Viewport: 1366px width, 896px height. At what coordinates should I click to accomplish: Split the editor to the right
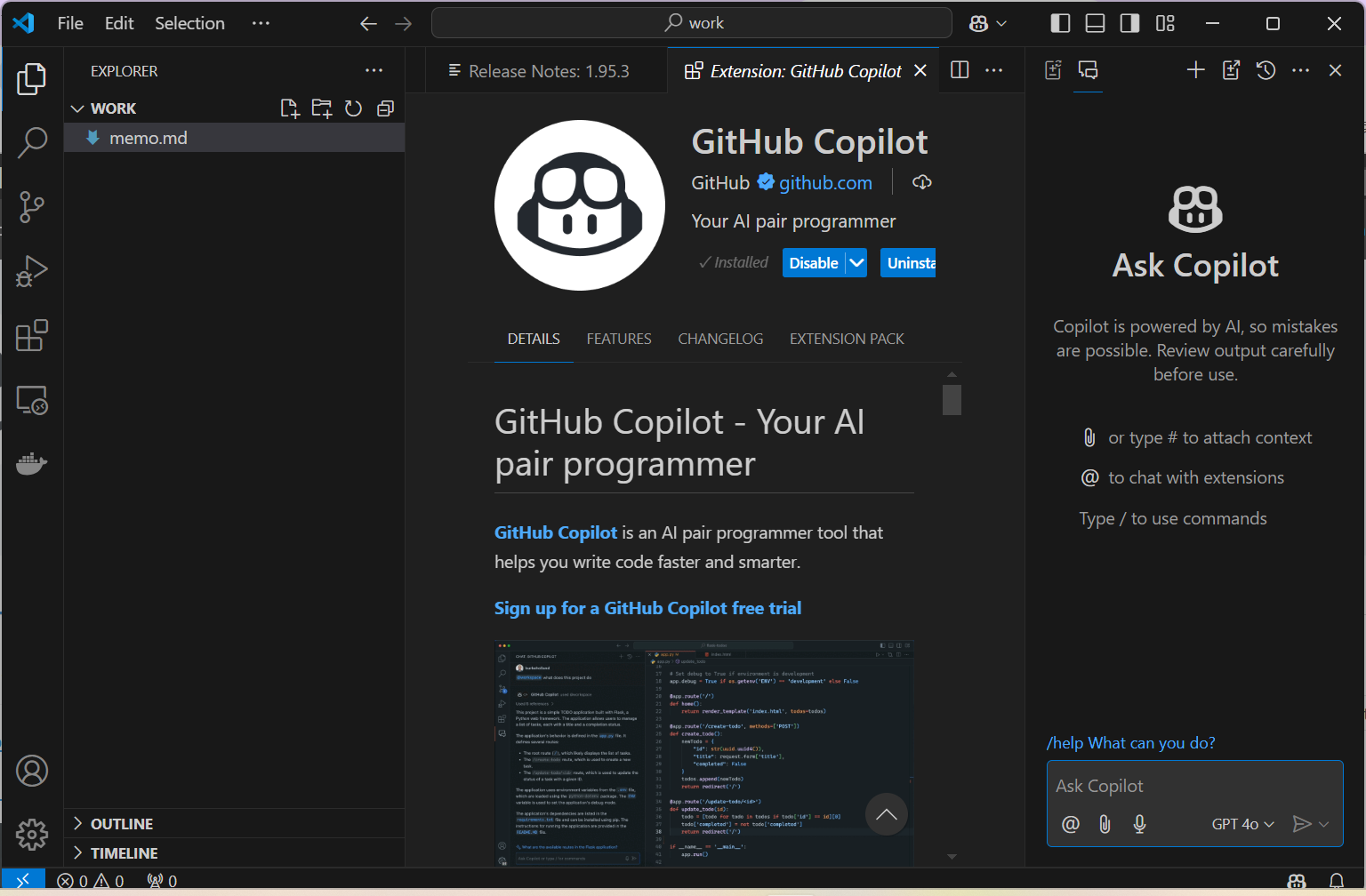(960, 70)
